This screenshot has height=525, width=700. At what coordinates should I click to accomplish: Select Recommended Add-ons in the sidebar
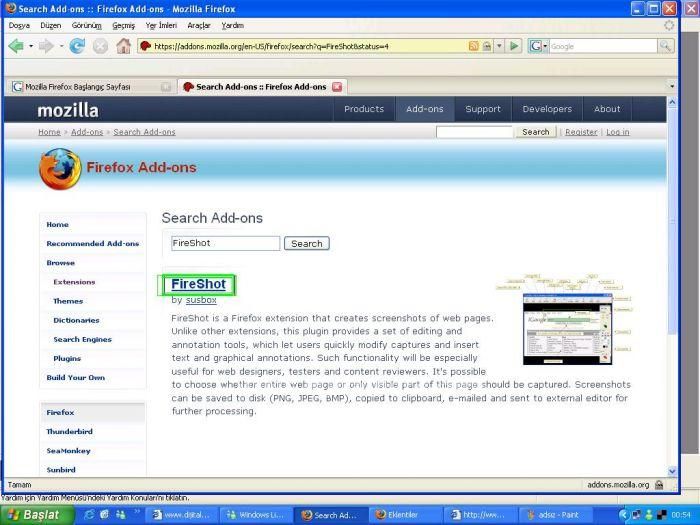(x=92, y=244)
